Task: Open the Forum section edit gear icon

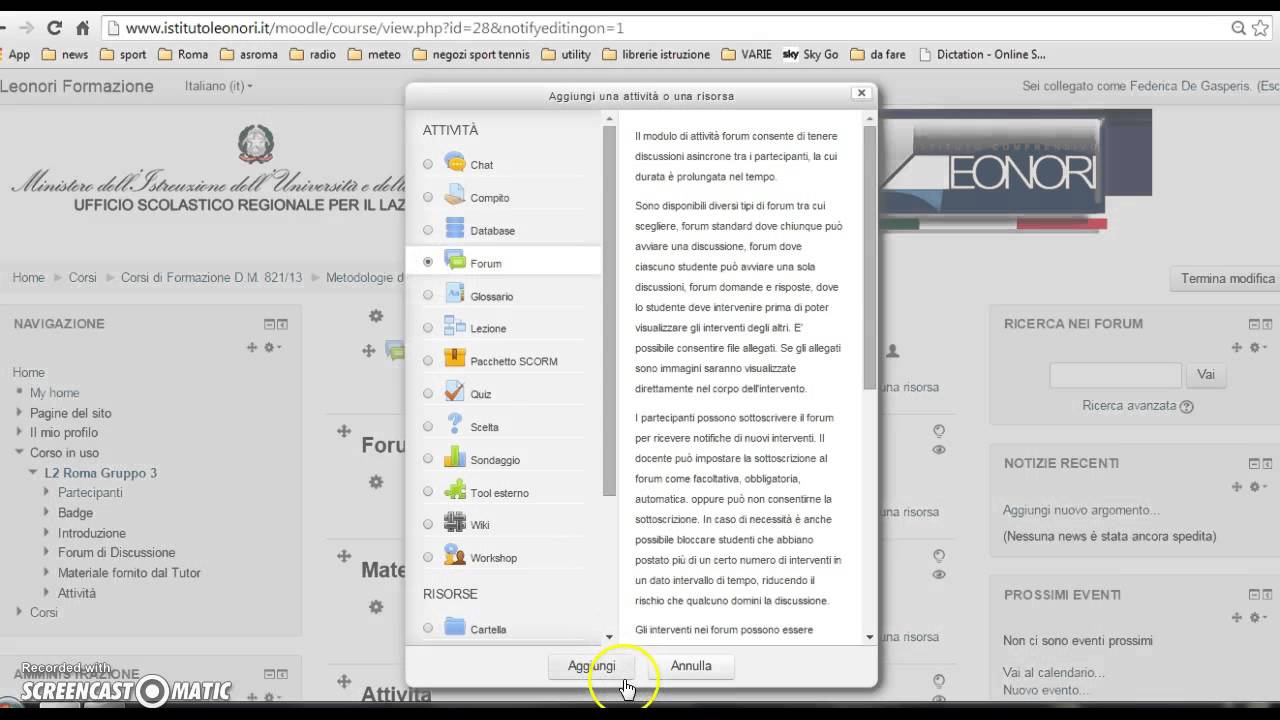Action: pyautogui.click(x=376, y=481)
